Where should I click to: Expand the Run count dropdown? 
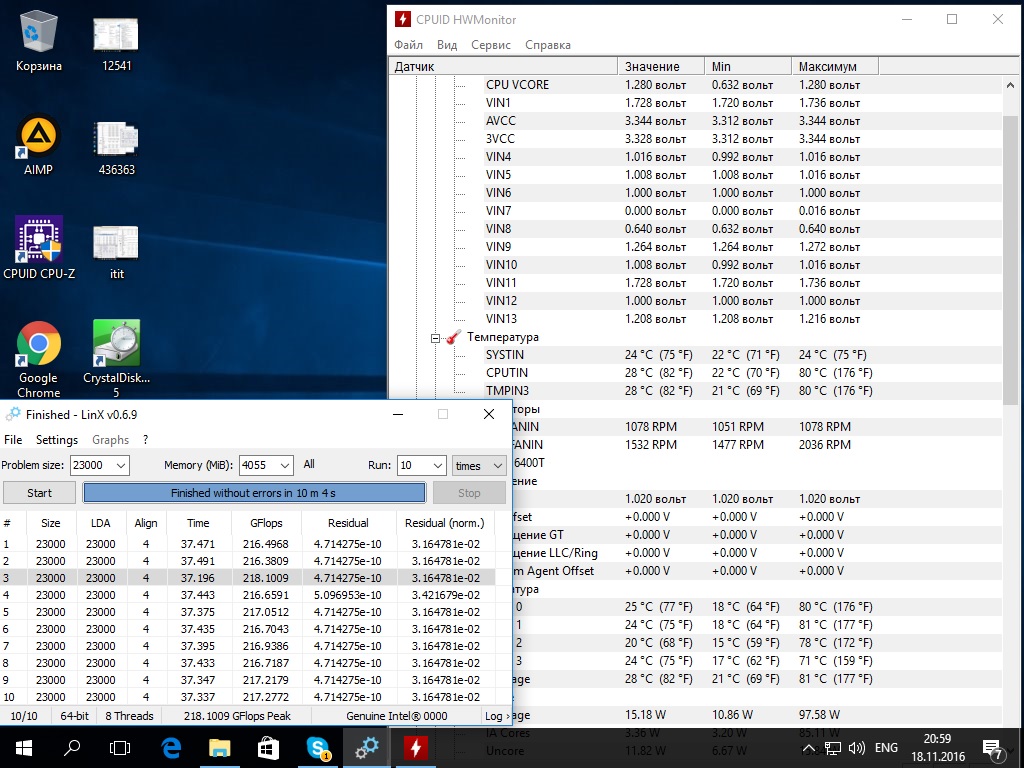[438, 466]
